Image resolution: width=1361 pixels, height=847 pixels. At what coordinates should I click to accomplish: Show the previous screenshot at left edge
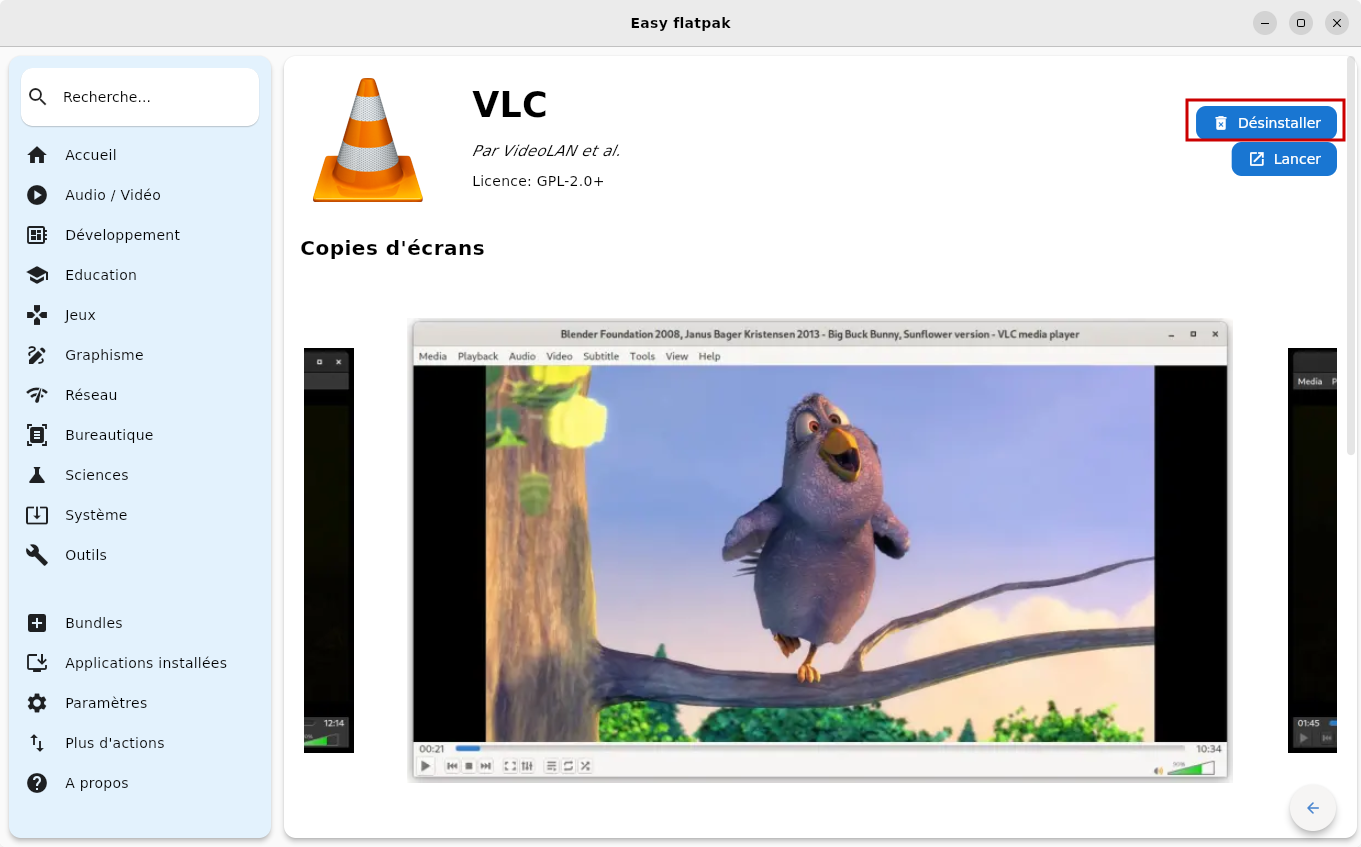coord(329,550)
